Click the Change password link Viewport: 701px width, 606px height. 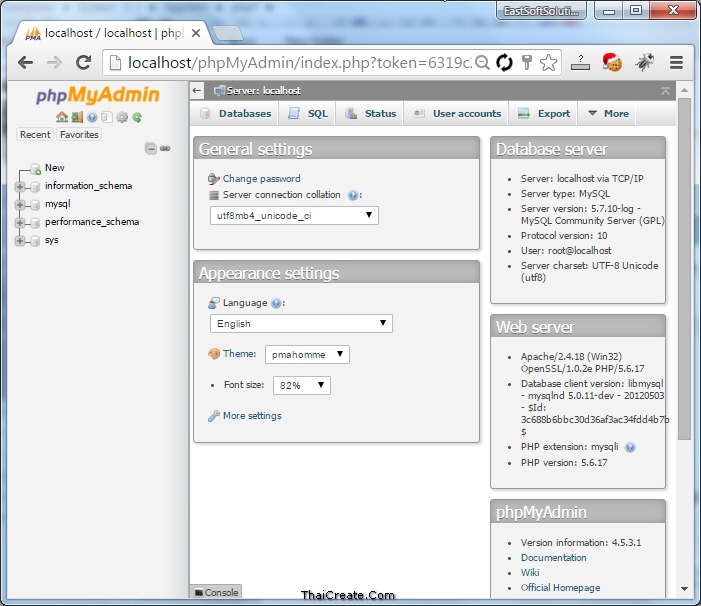261,179
